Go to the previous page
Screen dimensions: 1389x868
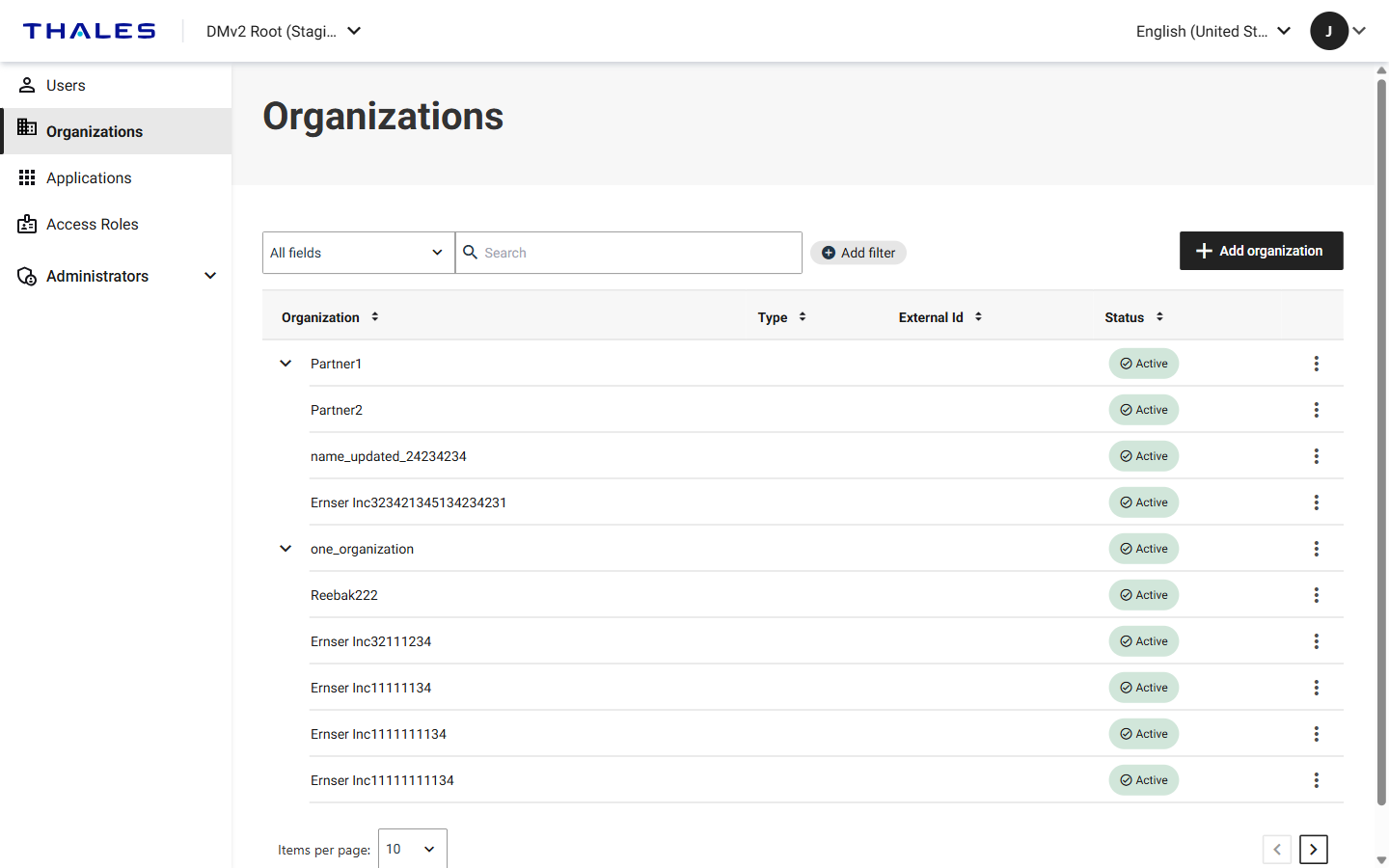click(1277, 850)
